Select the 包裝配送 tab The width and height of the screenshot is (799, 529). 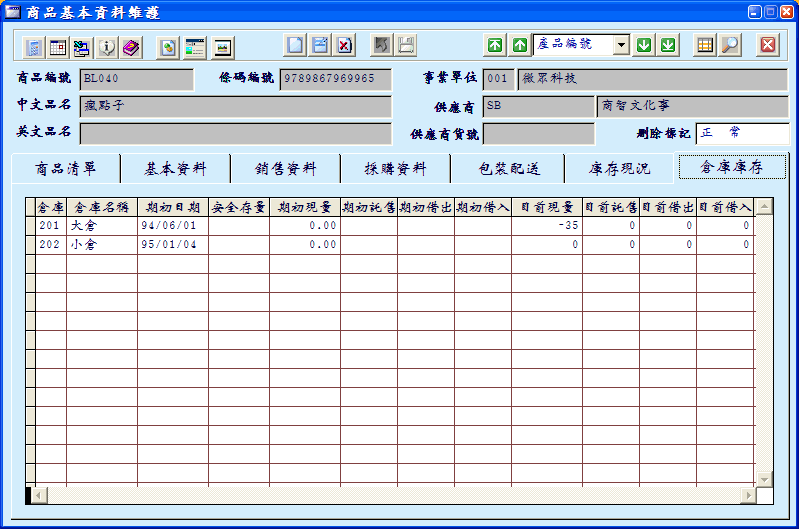509,169
